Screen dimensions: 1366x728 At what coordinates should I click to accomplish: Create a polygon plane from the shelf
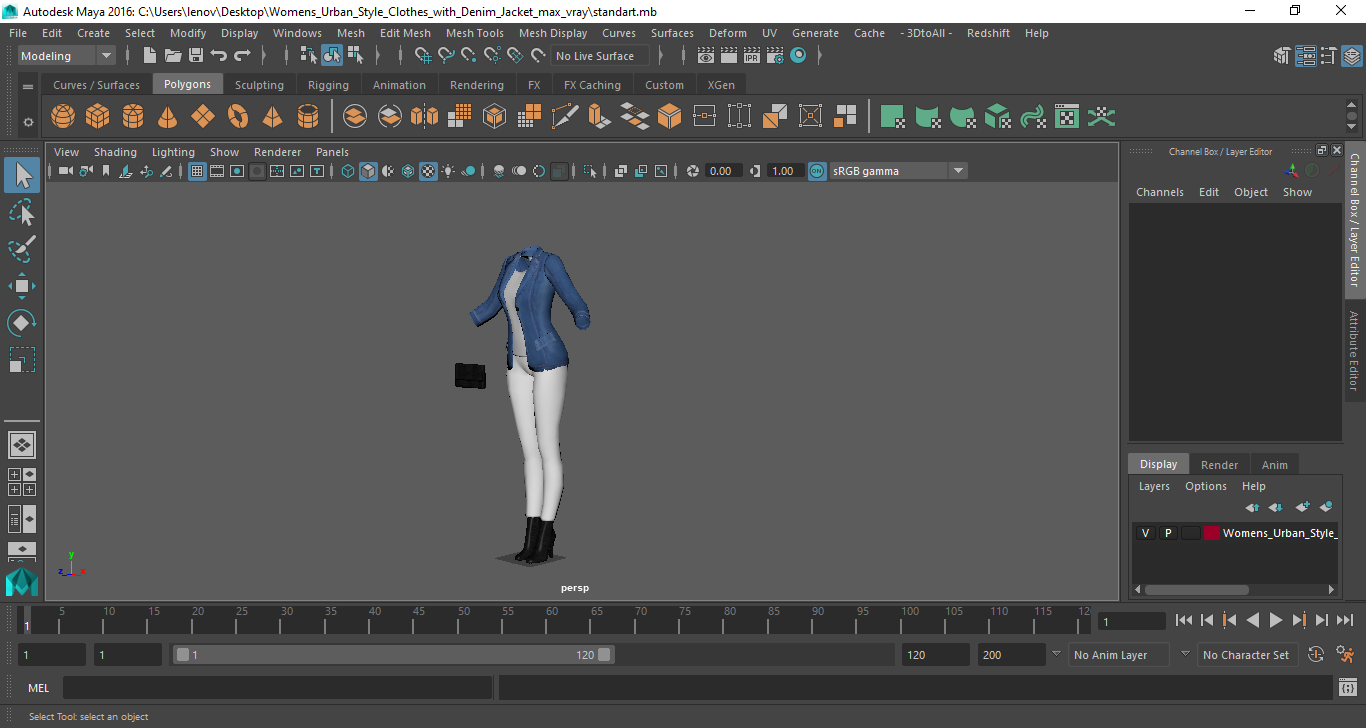[203, 117]
